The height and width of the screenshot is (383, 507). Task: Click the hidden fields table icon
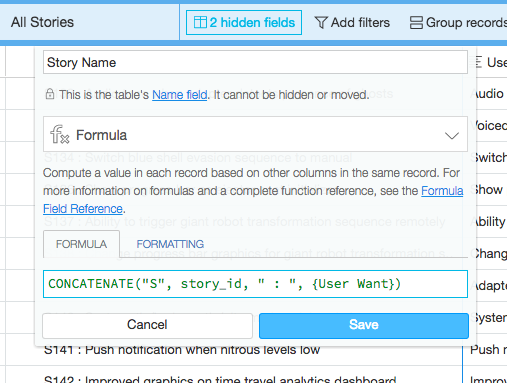pyautogui.click(x=200, y=23)
